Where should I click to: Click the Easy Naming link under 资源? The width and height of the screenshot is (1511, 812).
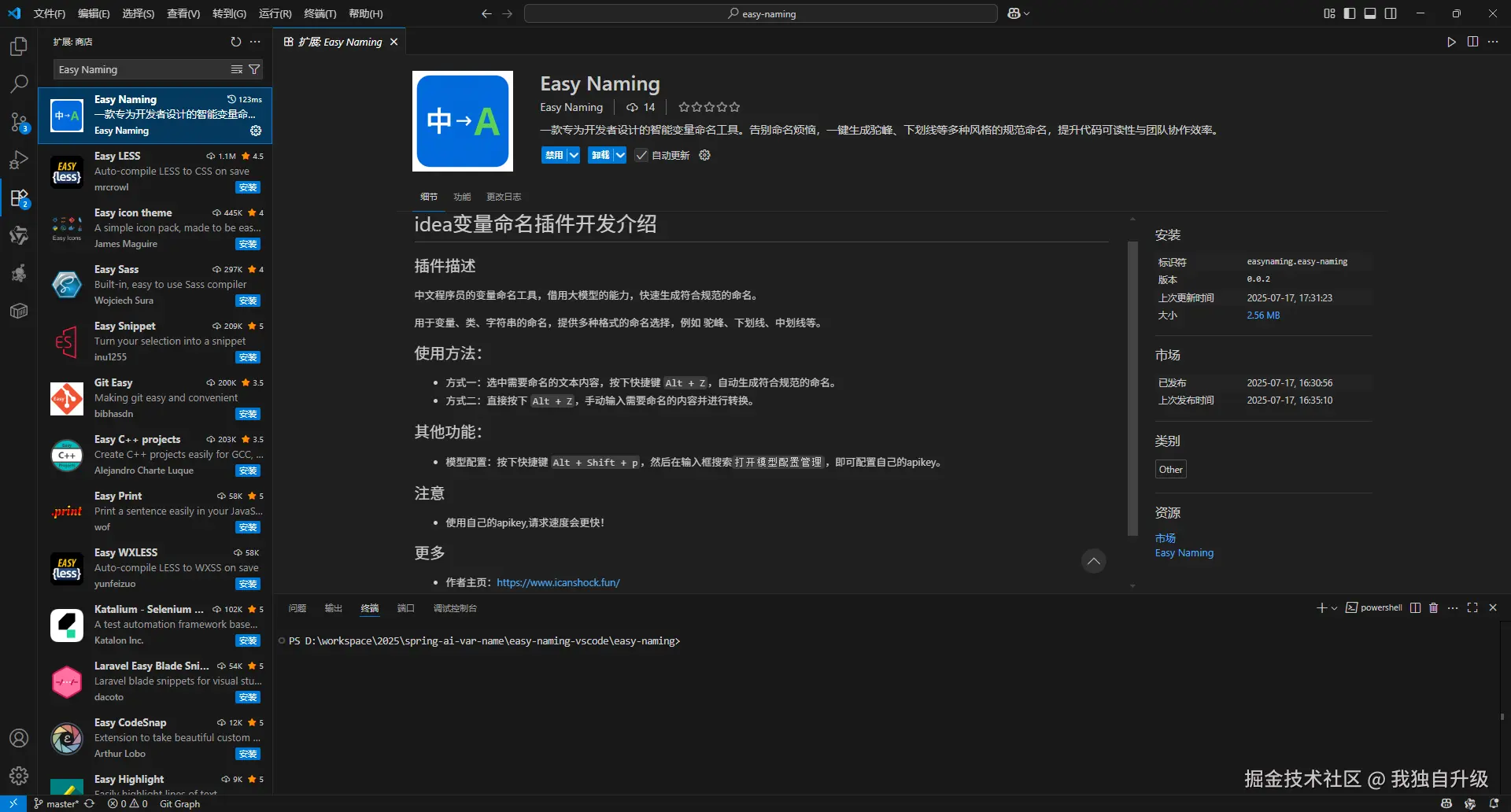(x=1184, y=552)
